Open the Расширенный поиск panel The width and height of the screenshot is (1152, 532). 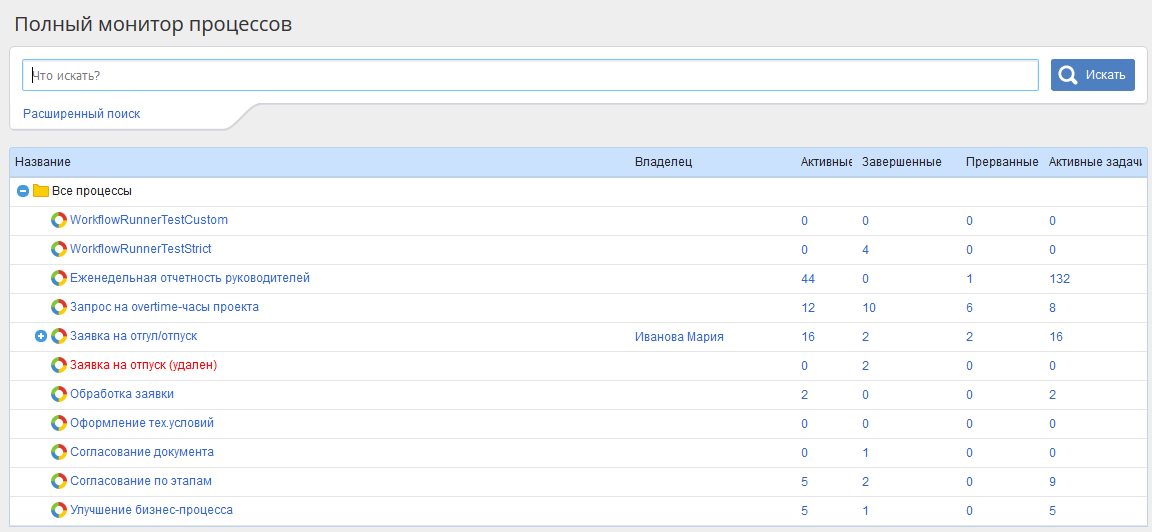pyautogui.click(x=82, y=114)
